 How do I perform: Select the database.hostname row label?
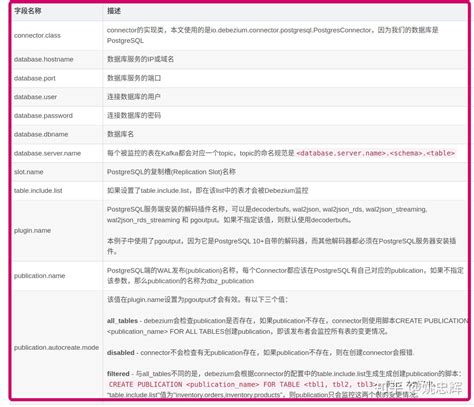[x=44, y=59]
